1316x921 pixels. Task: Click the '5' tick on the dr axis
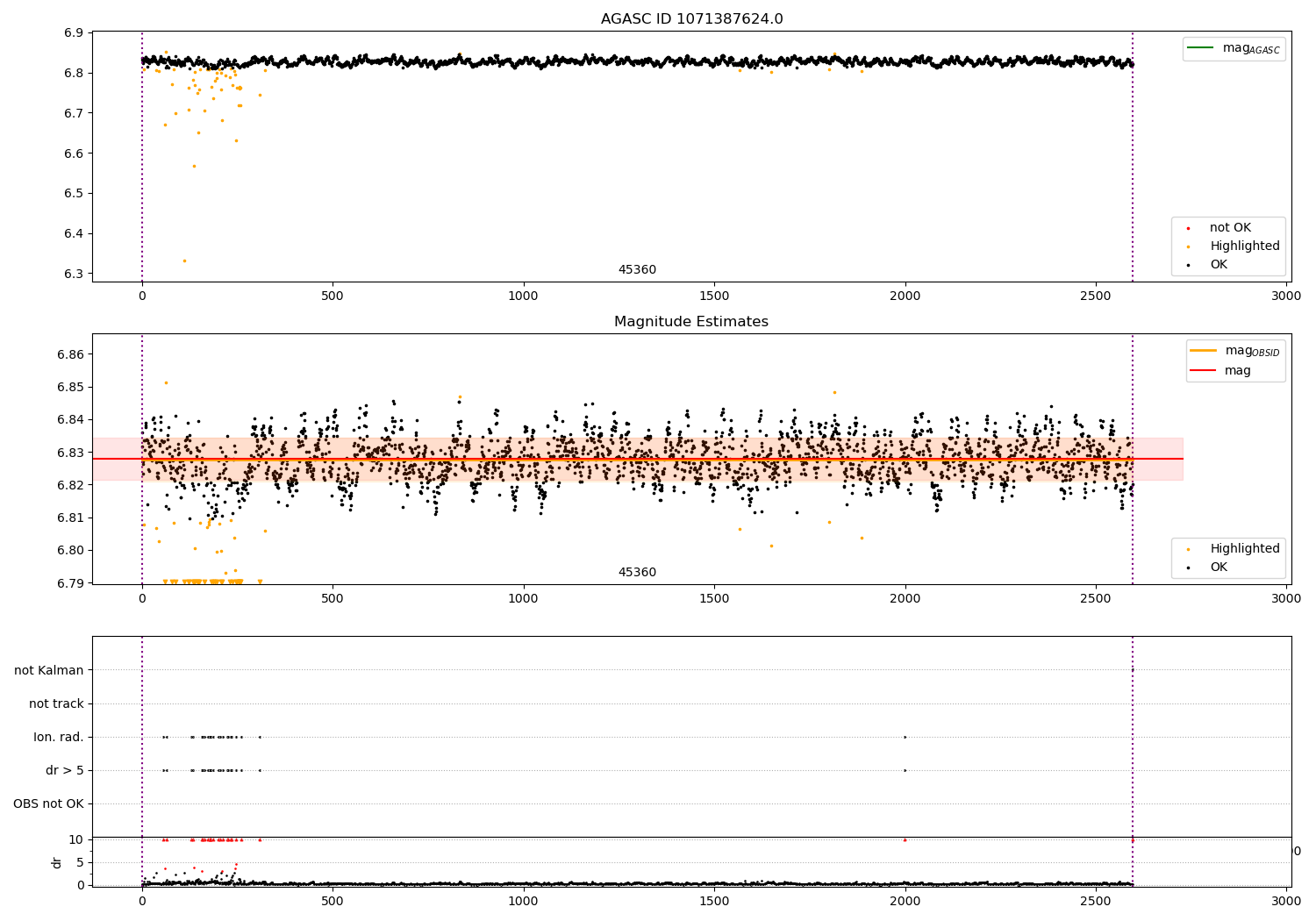(82, 862)
